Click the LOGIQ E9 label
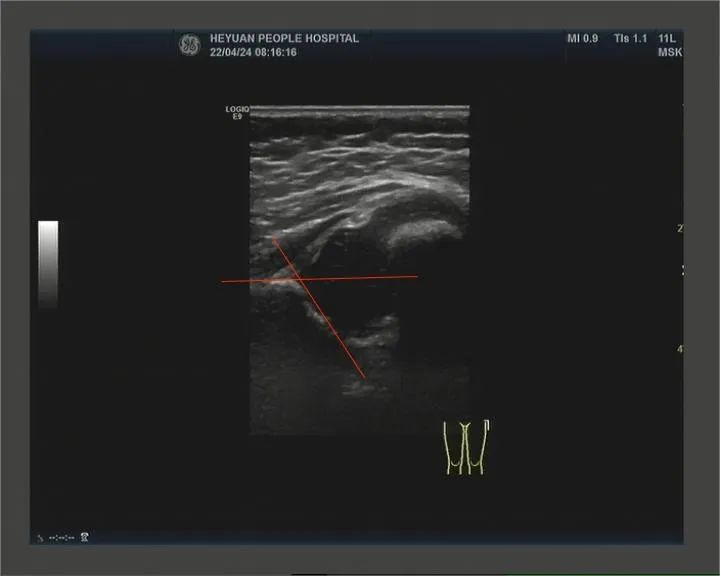 (237, 113)
